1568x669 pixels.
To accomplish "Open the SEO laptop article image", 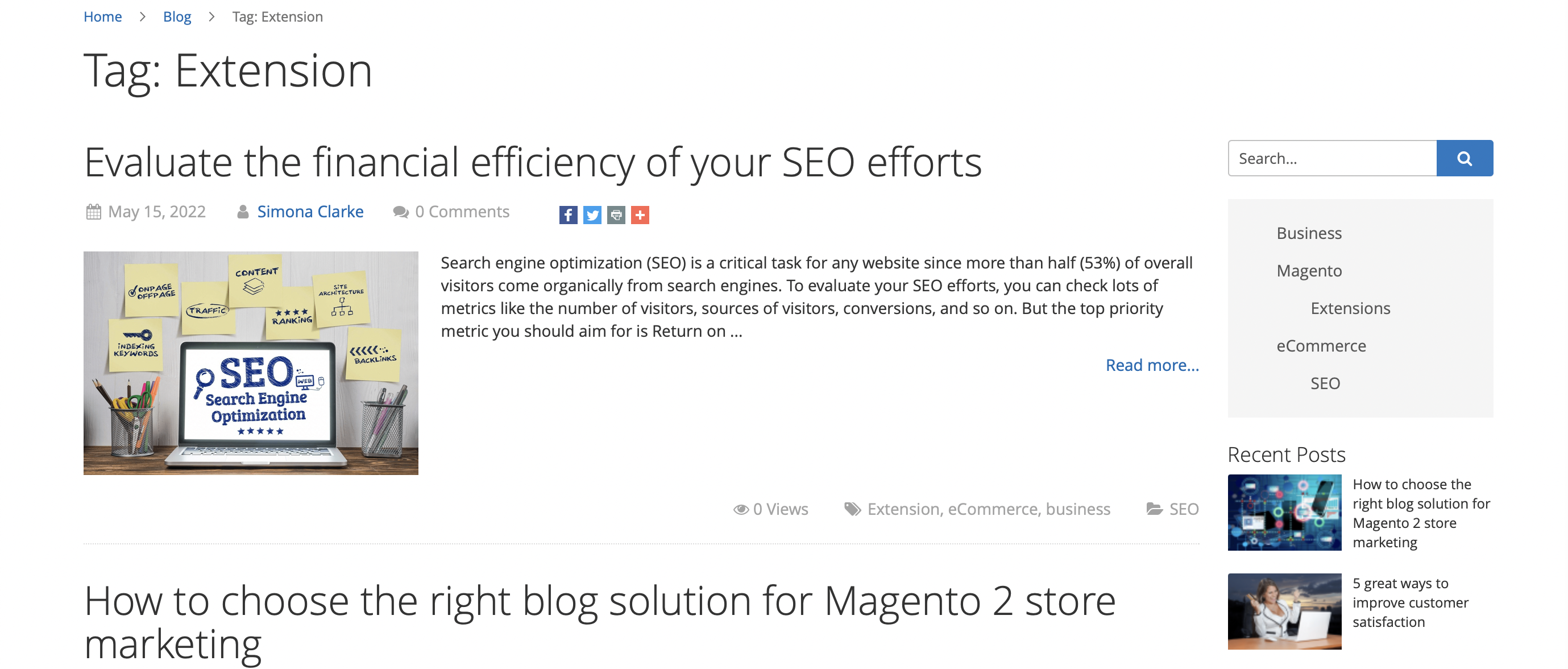I will (x=251, y=363).
